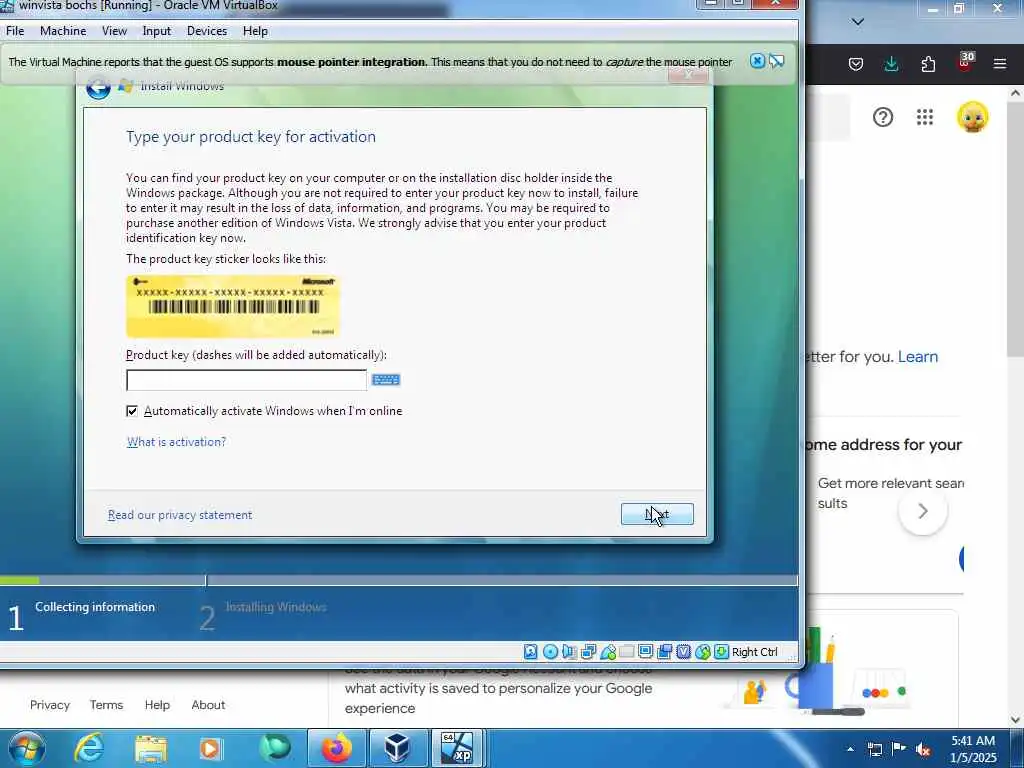Image resolution: width=1024 pixels, height=768 pixels.
Task: Open the Google apps grid icon
Action: tap(925, 118)
